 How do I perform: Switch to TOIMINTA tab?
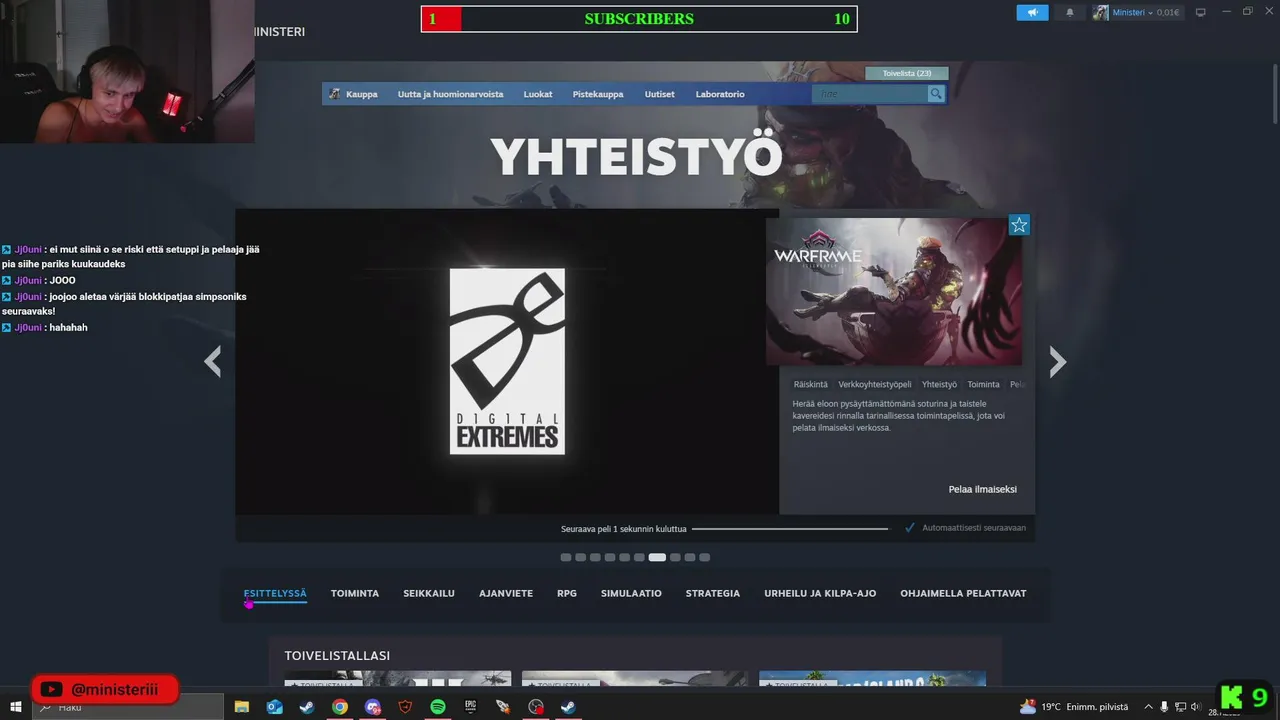tap(355, 594)
